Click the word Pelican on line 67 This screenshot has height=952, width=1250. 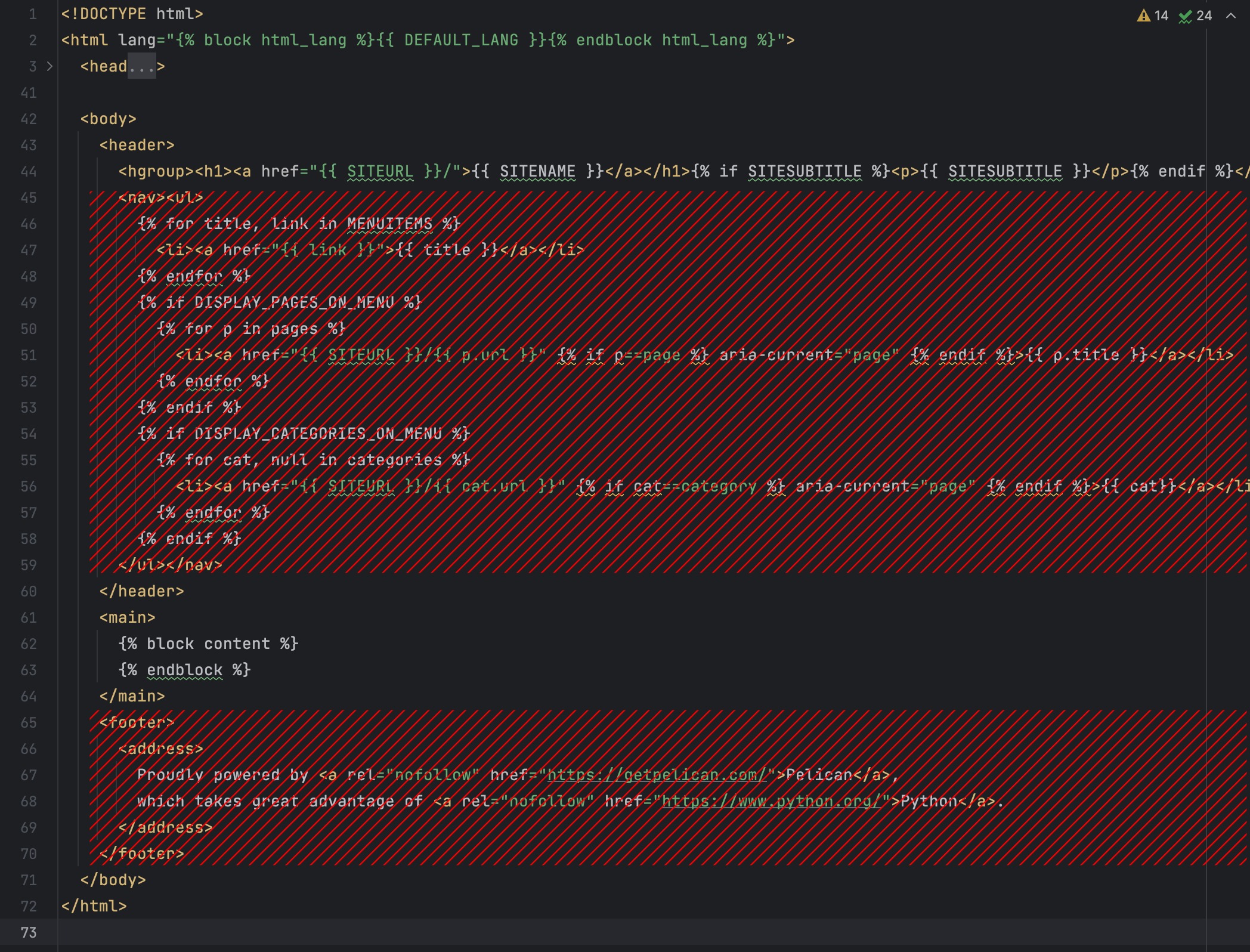click(x=819, y=775)
